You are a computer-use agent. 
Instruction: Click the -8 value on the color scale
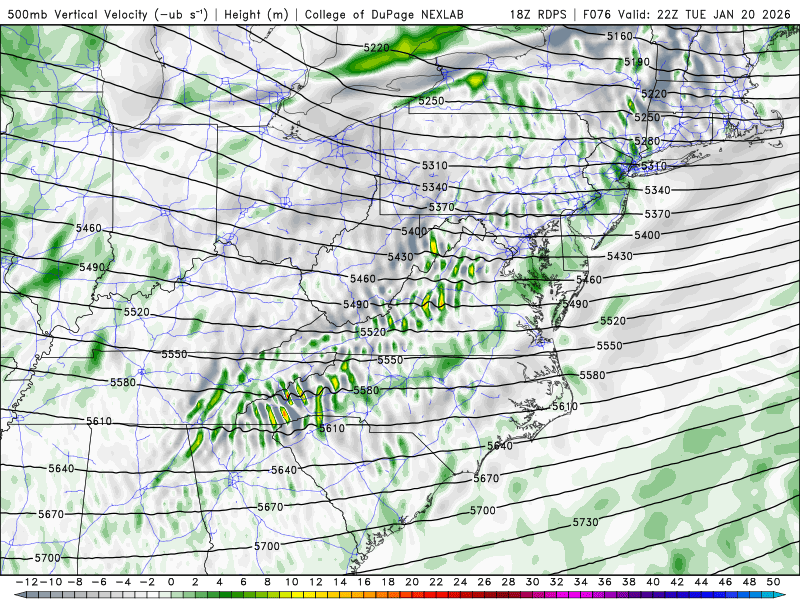pyautogui.click(x=75, y=582)
